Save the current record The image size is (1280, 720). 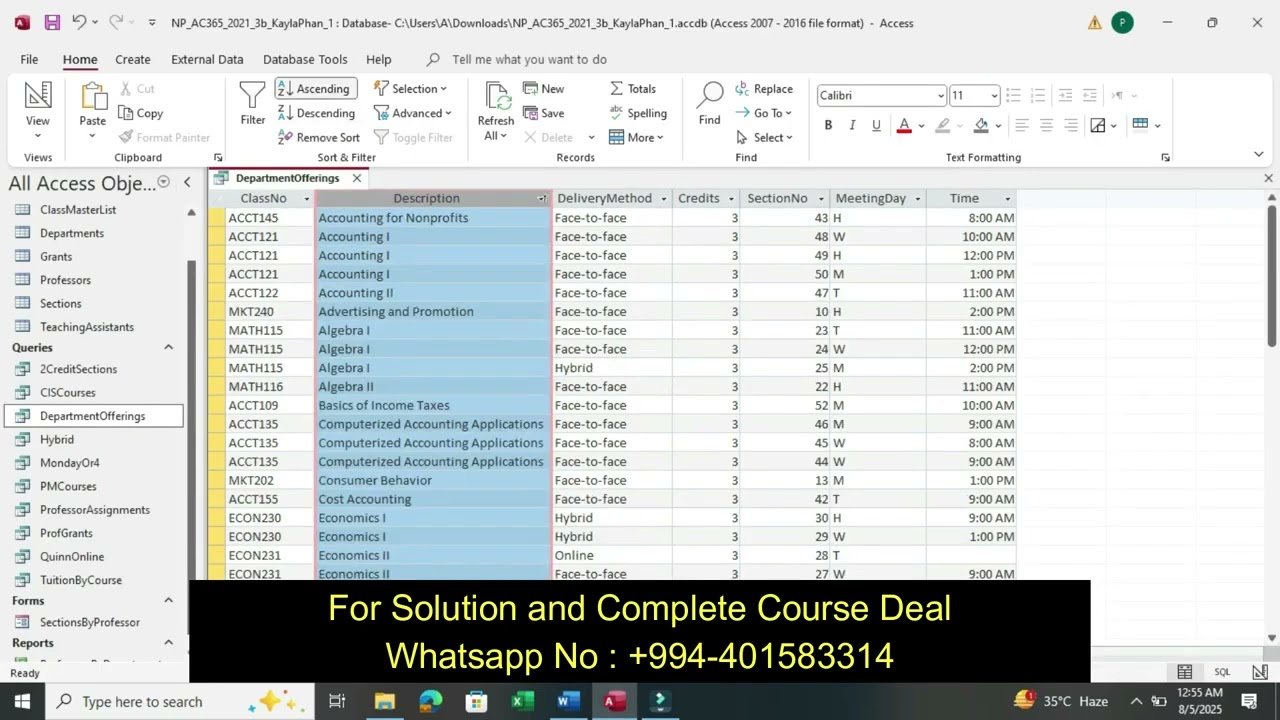click(x=543, y=113)
